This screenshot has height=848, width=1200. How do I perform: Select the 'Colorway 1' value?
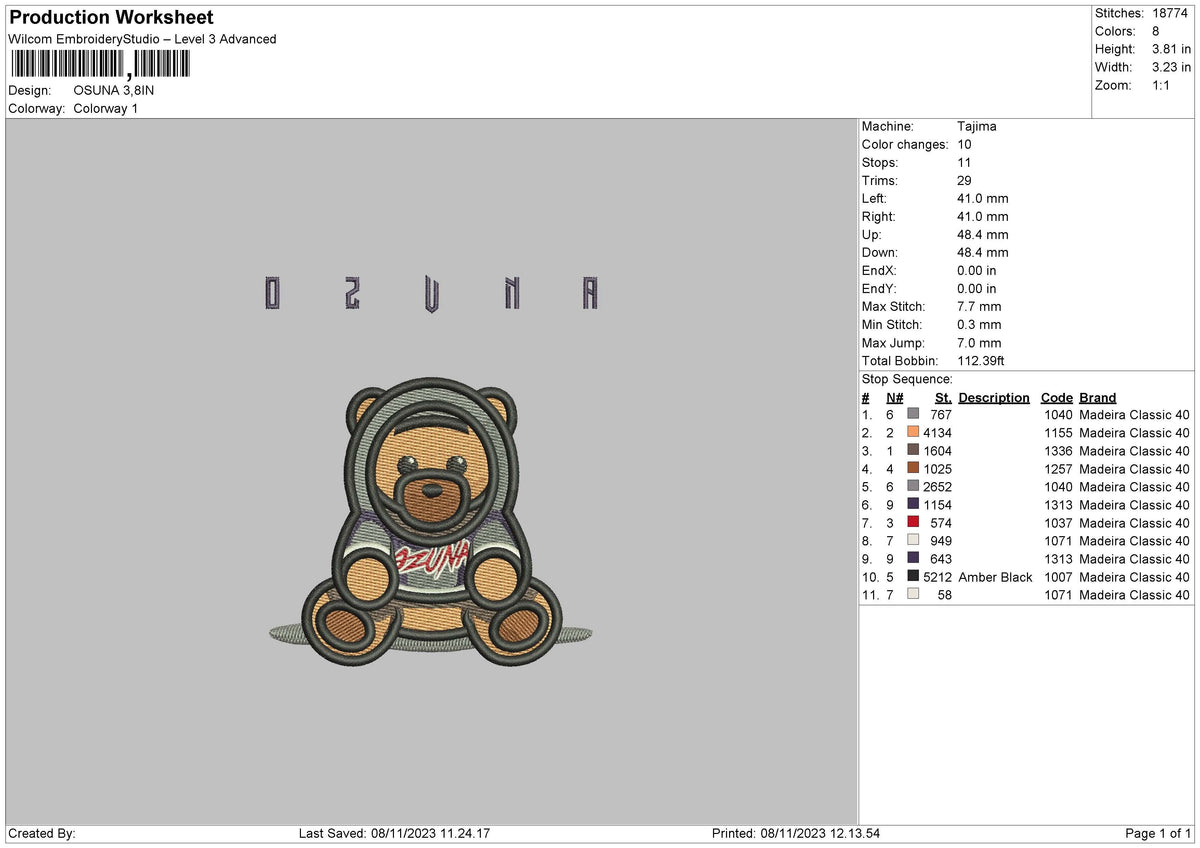[x=106, y=108]
